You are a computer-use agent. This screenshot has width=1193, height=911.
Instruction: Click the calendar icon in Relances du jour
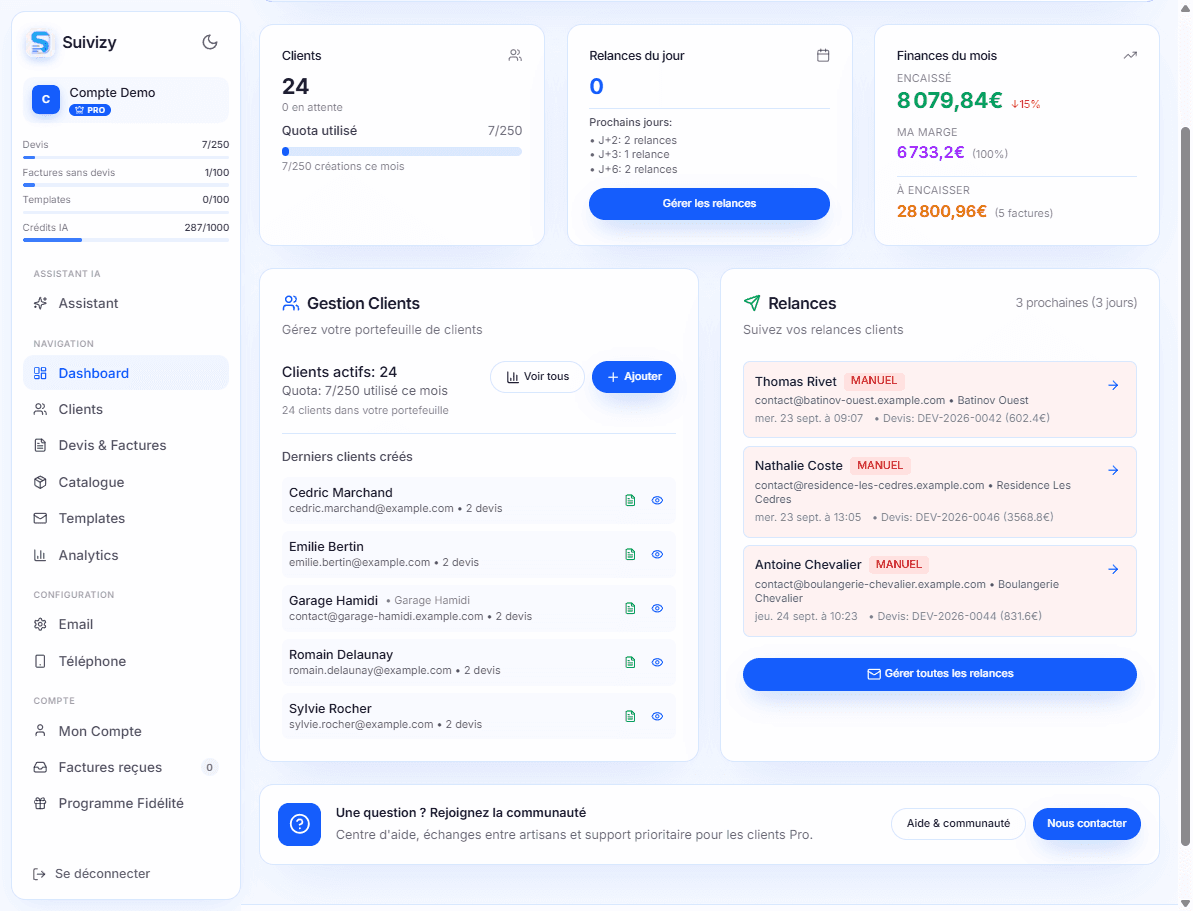pyautogui.click(x=822, y=56)
